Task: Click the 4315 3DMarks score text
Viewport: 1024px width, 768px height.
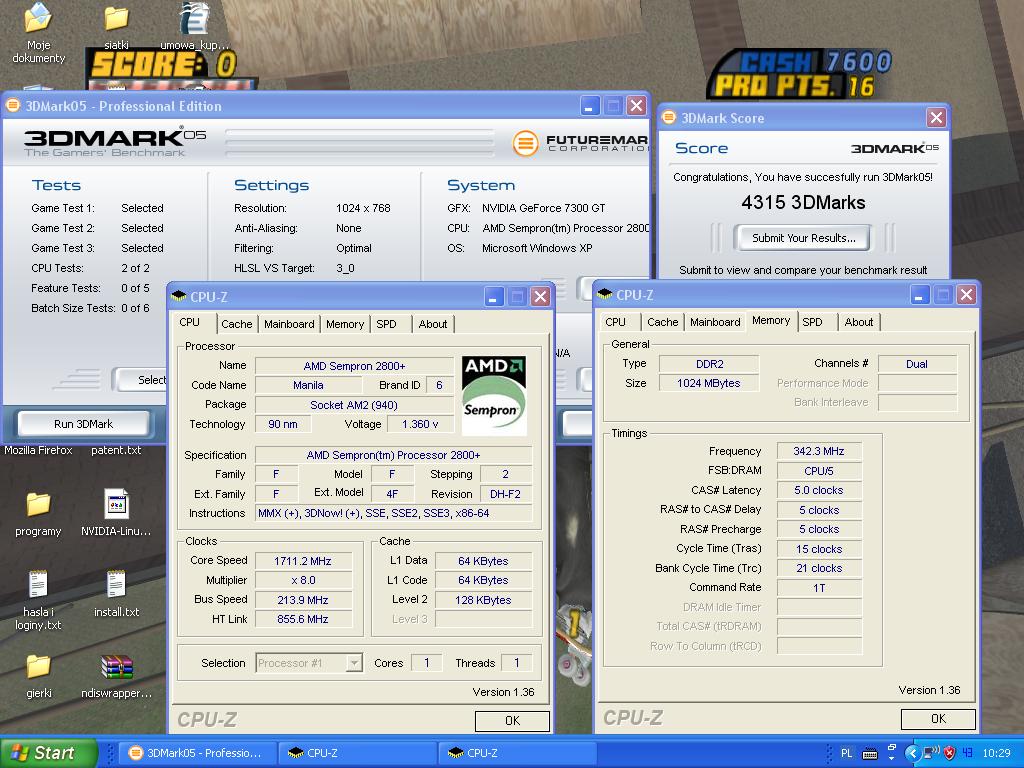Action: (803, 202)
